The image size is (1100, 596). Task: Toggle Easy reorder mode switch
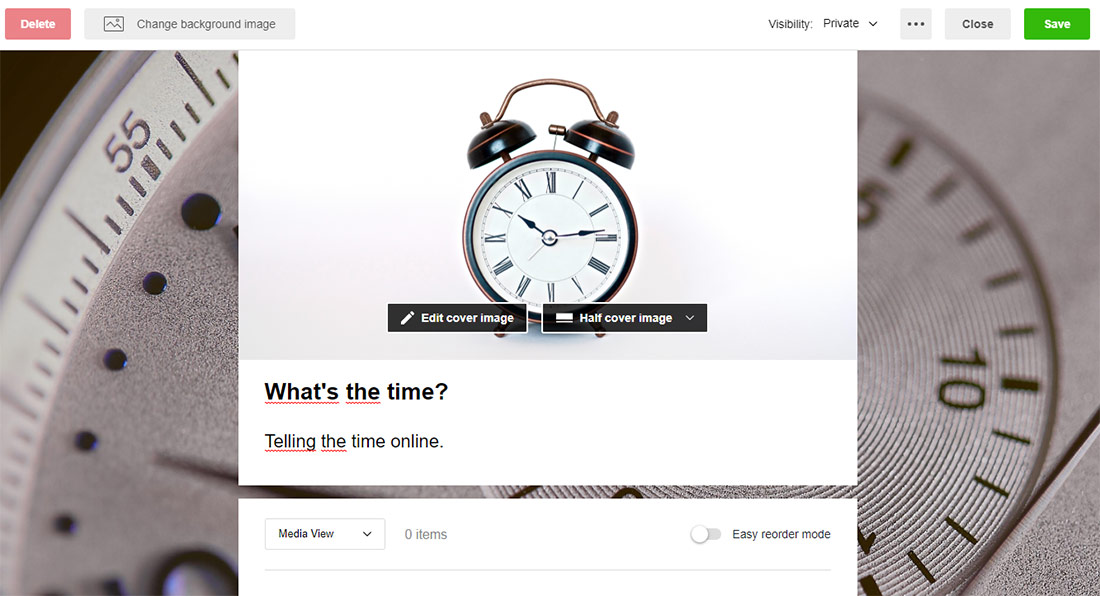point(706,534)
